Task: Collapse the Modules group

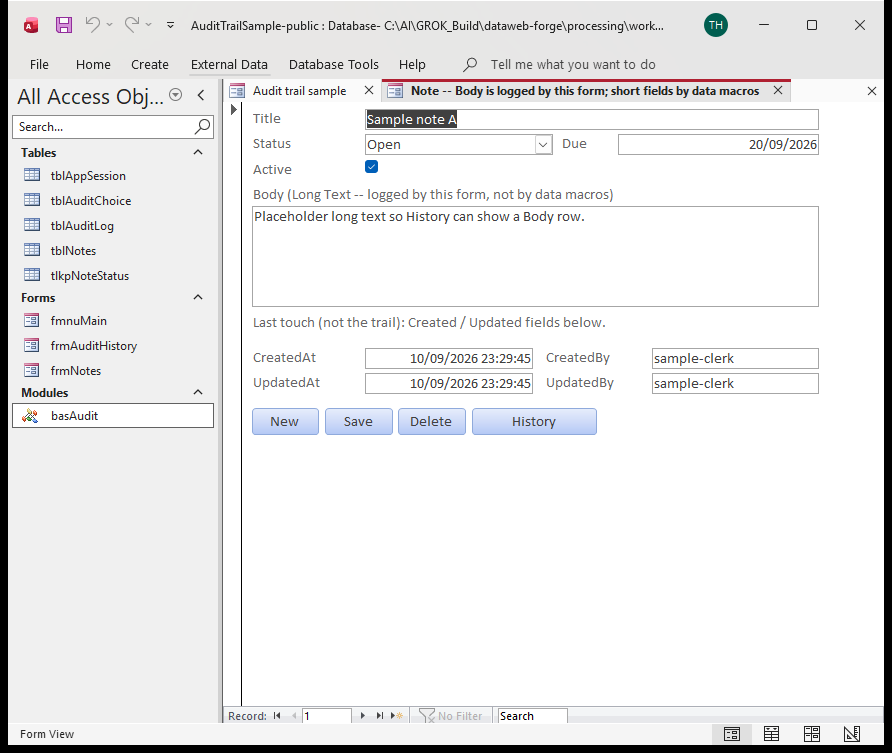Action: click(198, 392)
